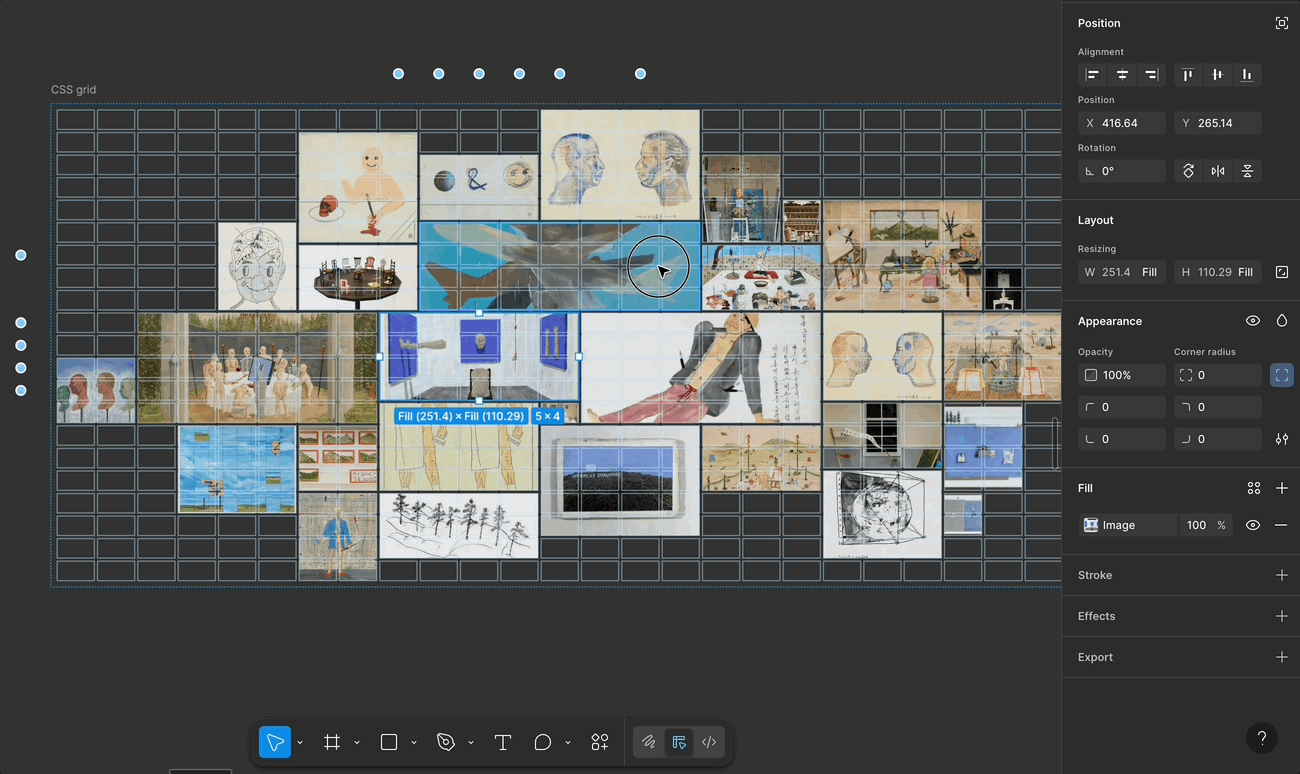Click the Effects section title

point(1097,616)
